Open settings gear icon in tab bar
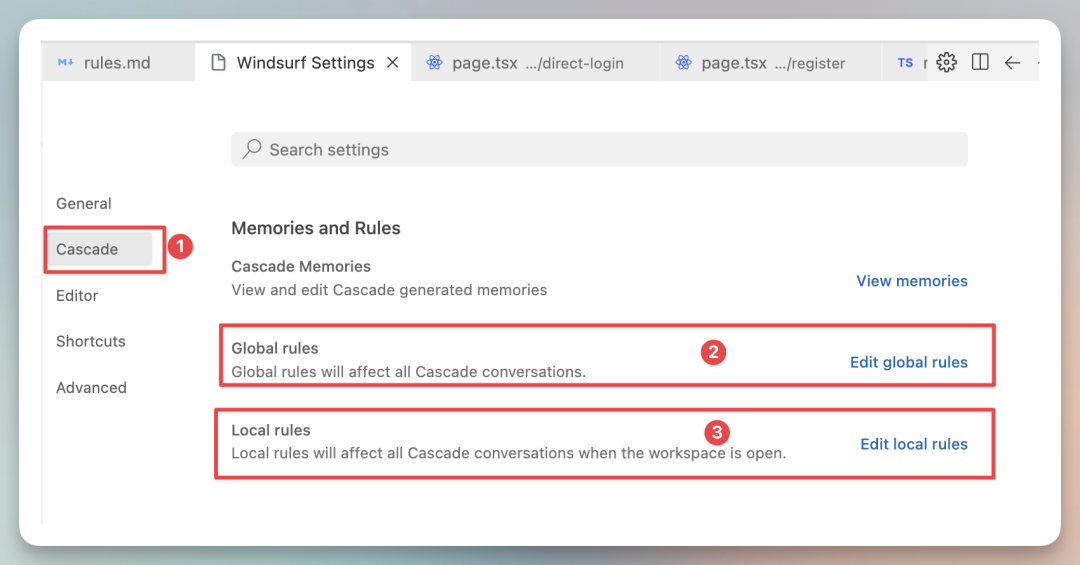The image size is (1080, 565). pos(946,62)
